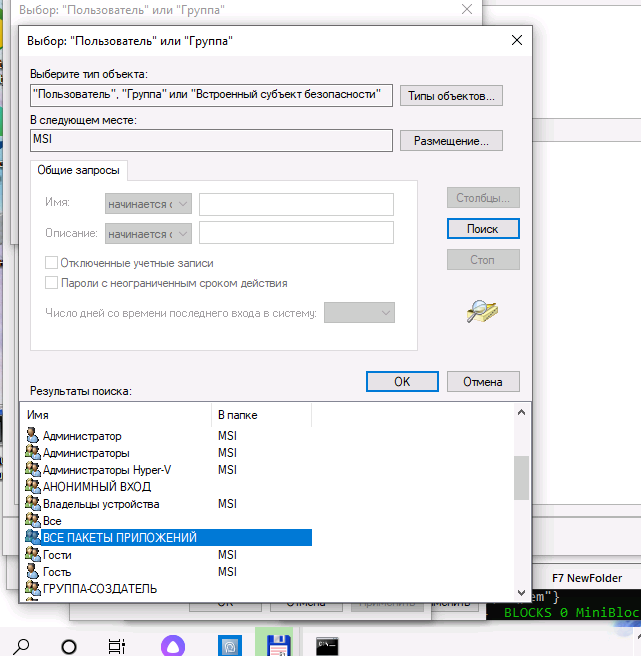Open the floppy disk app on taskbar
Screen dimensions: 641x656
[279, 646]
